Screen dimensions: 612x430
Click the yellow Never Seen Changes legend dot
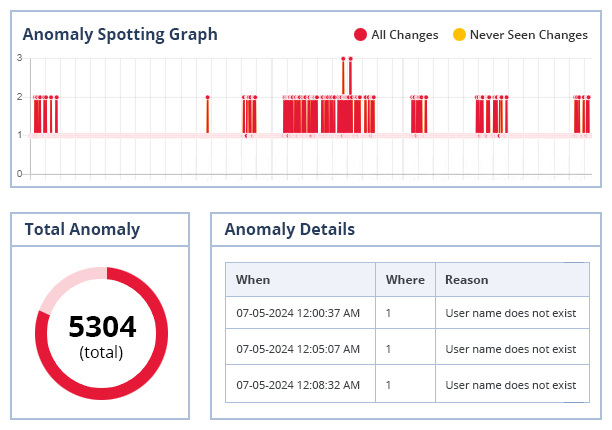click(459, 35)
